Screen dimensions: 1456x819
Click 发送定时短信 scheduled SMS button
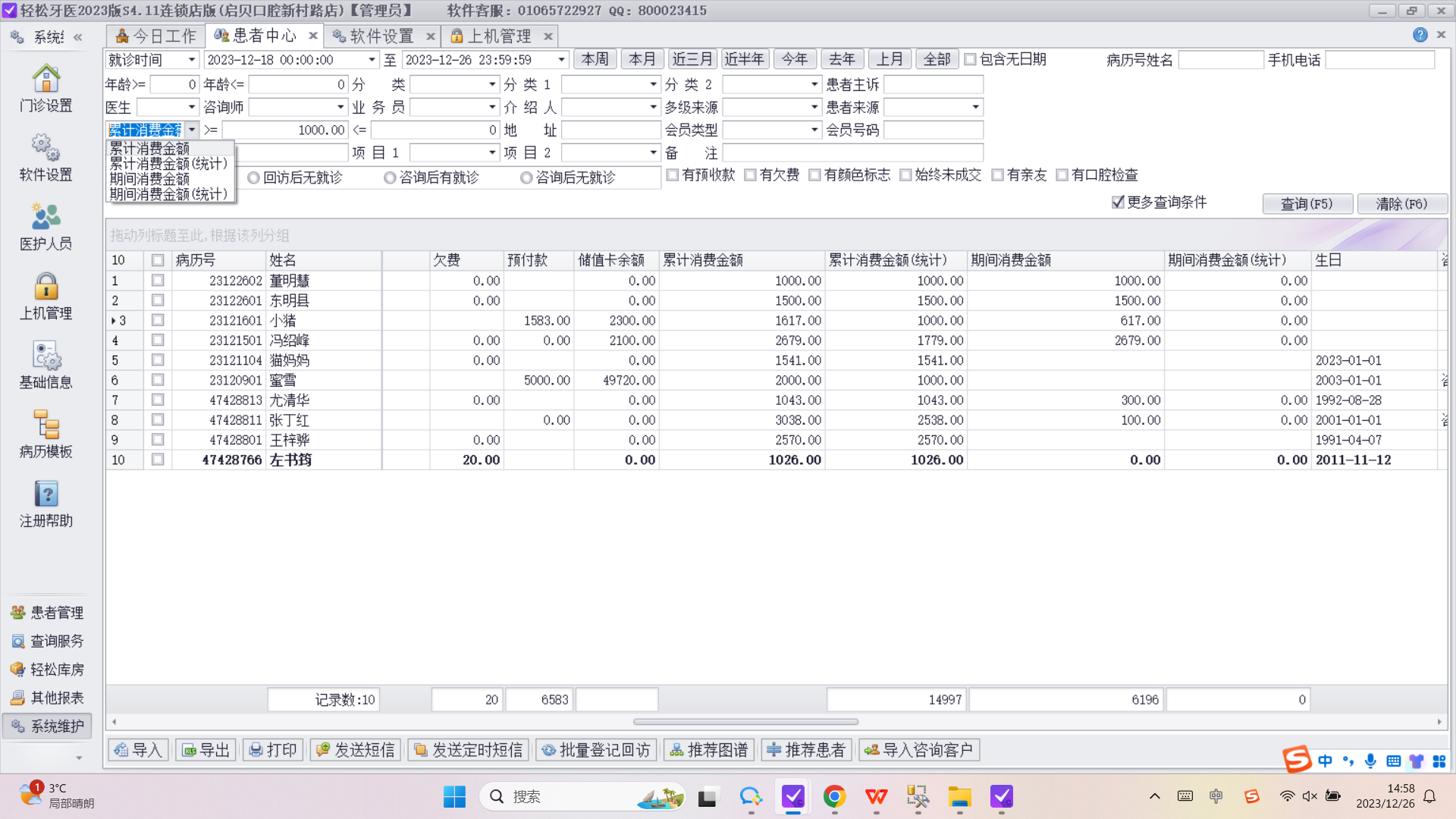coord(468,750)
